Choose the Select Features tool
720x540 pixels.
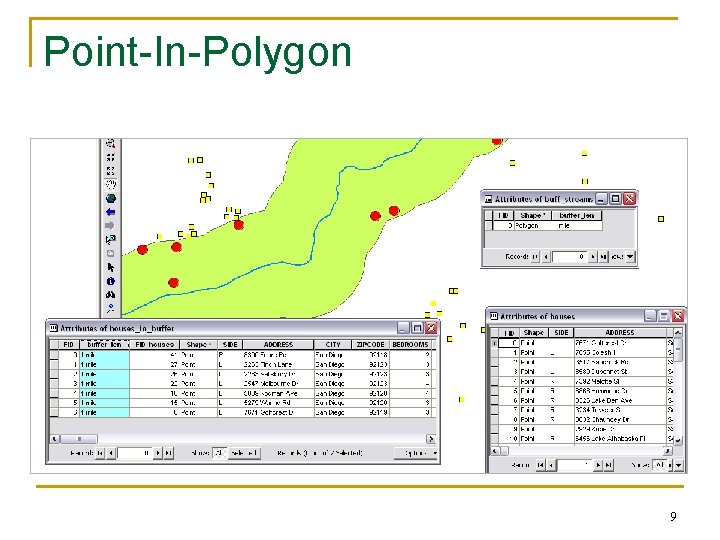tap(111, 239)
